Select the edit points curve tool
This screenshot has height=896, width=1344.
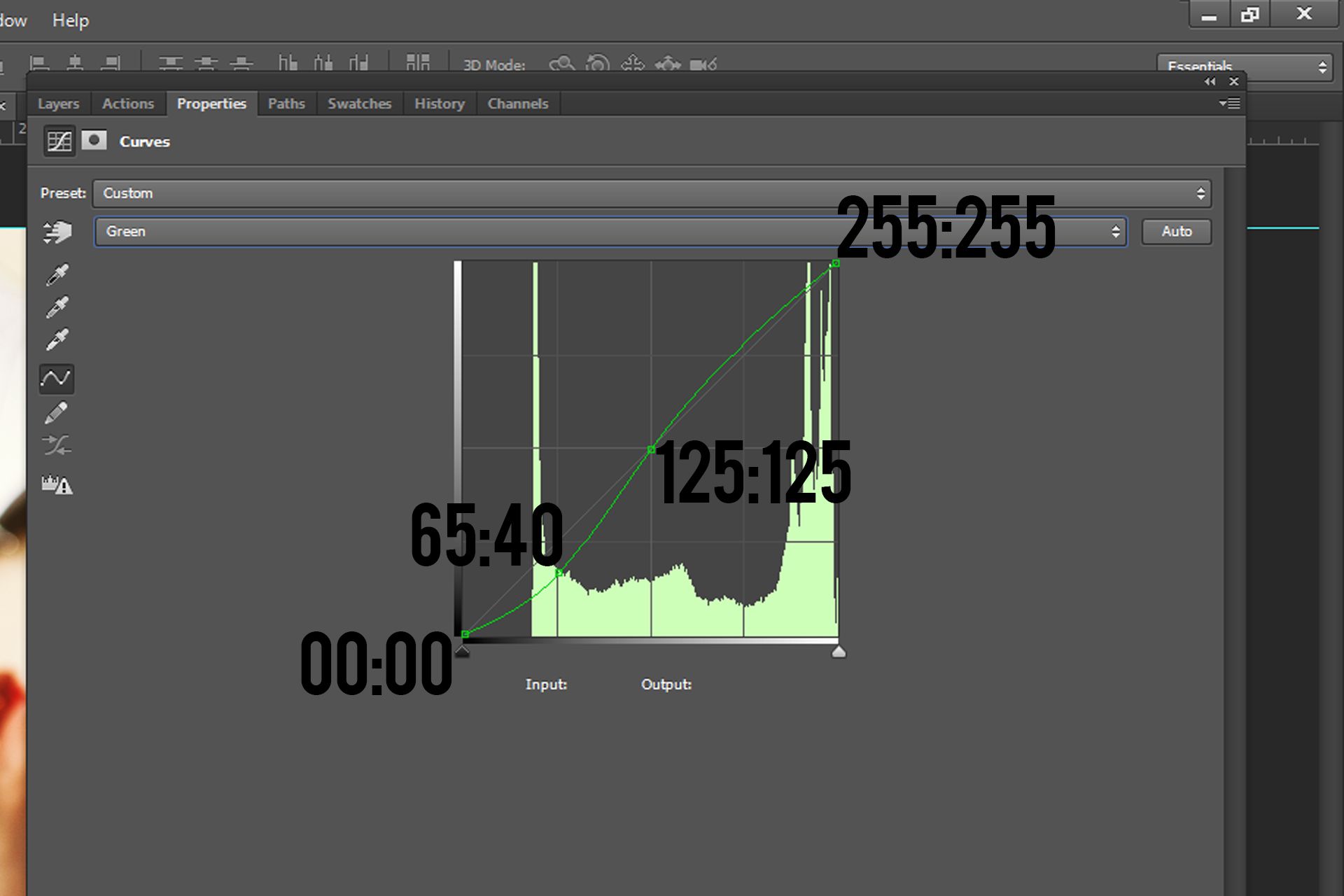click(x=56, y=379)
